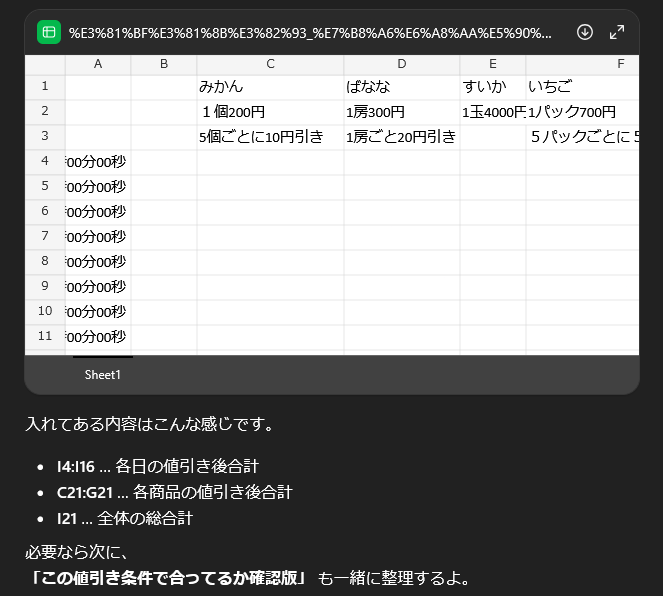Select column E header
663x596 pixels.
493,64
